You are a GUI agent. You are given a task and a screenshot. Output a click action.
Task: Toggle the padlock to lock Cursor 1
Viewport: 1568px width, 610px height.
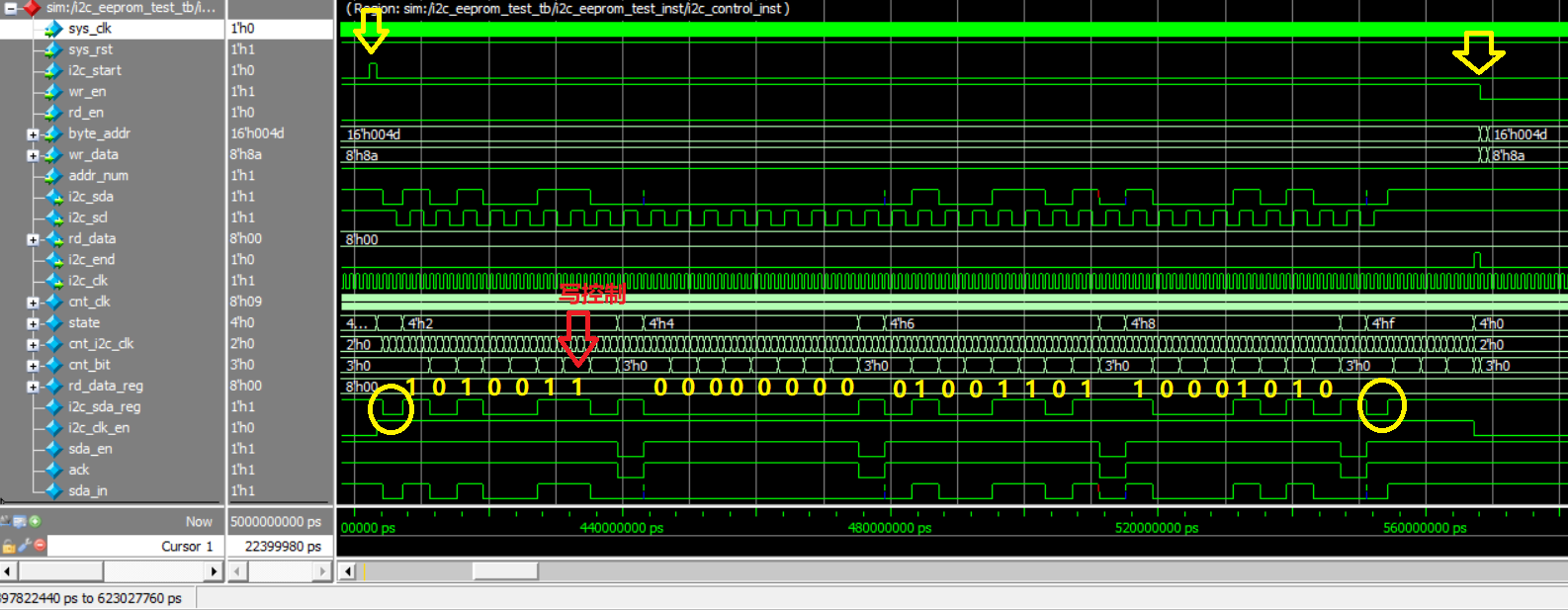click(9, 546)
